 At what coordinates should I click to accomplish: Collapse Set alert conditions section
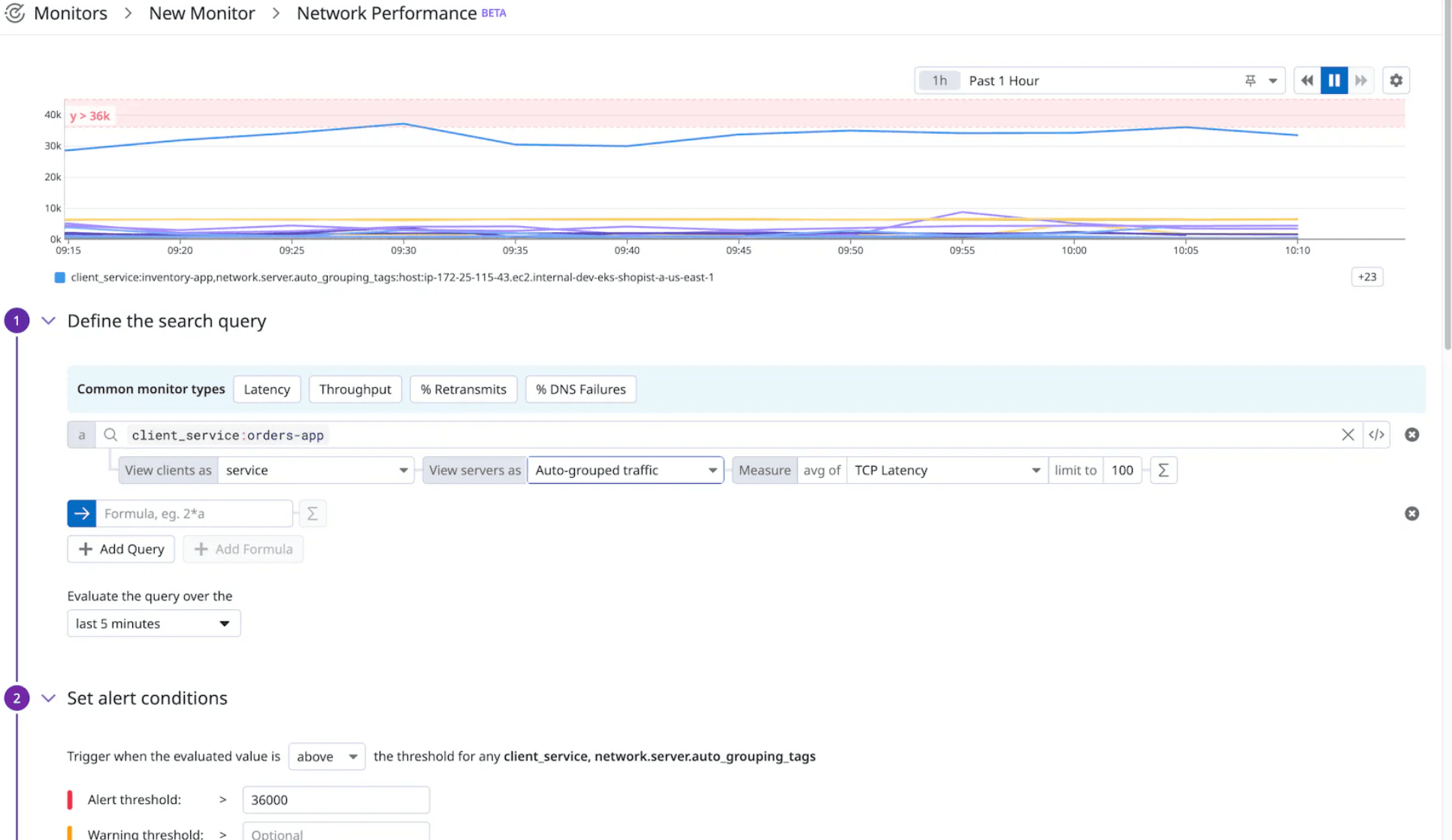[x=48, y=698]
